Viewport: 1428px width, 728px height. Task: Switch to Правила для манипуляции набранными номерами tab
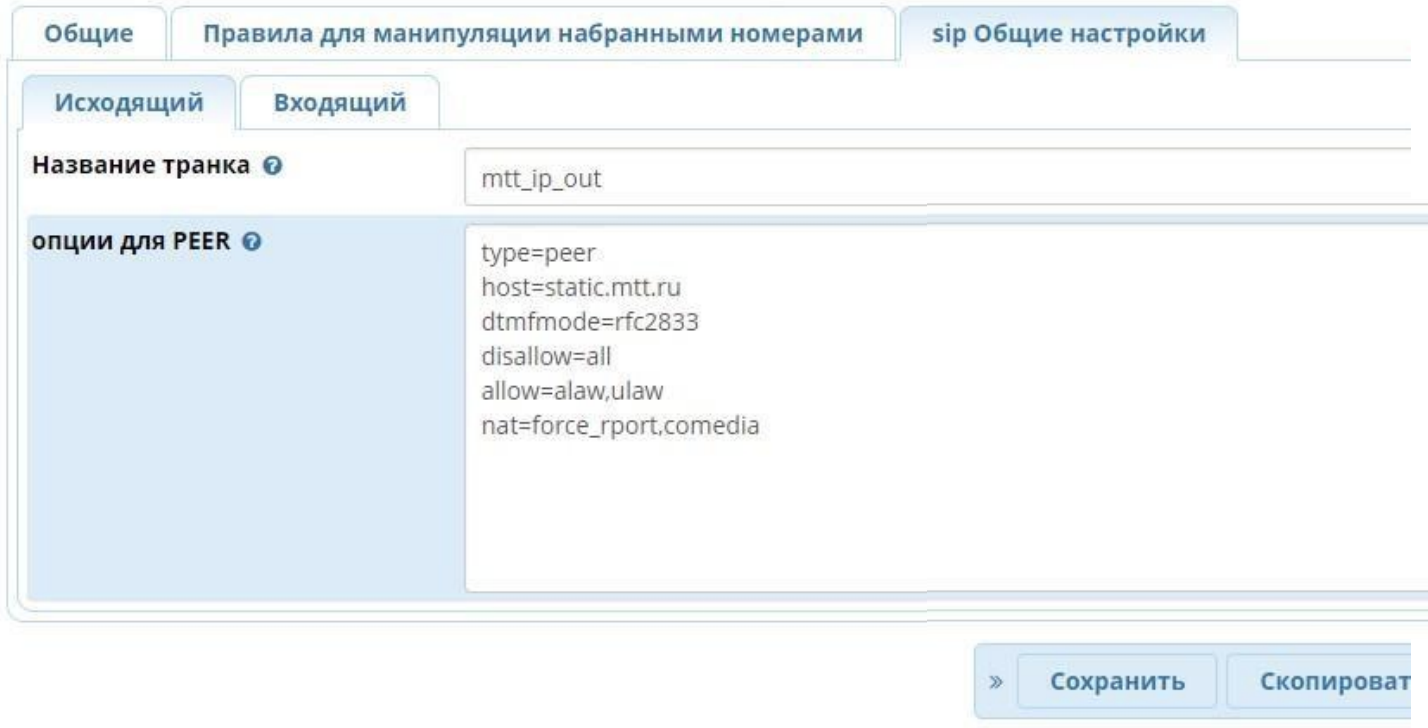click(x=533, y=33)
